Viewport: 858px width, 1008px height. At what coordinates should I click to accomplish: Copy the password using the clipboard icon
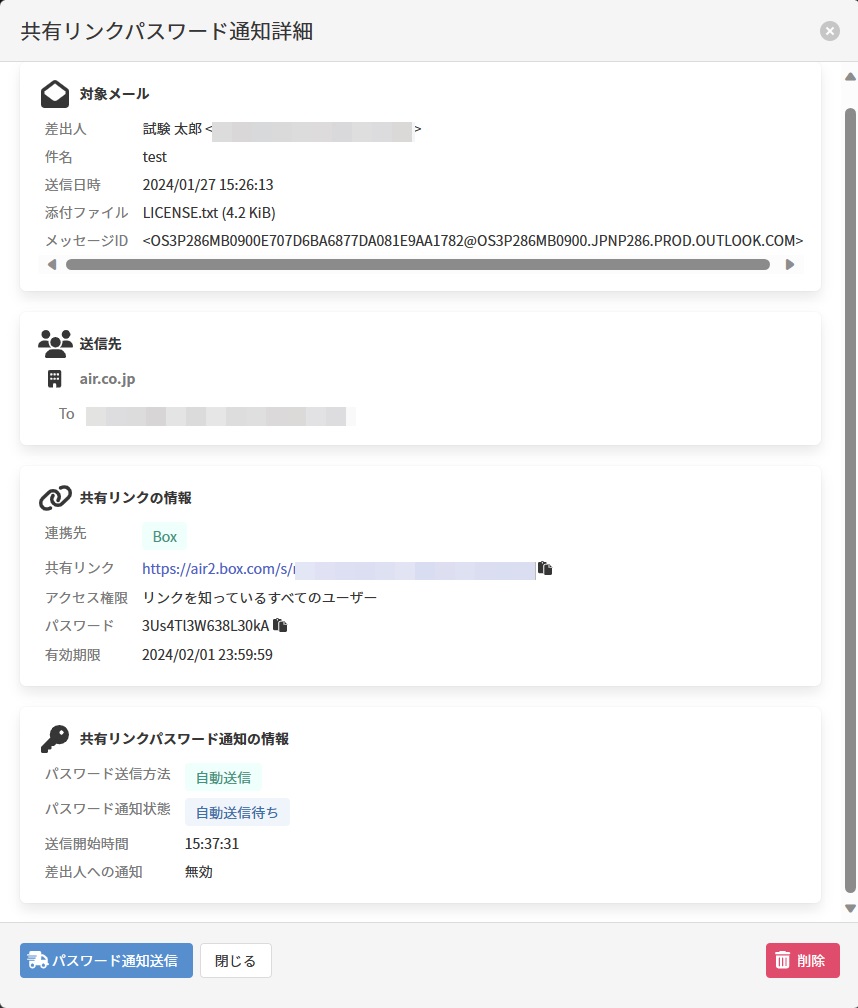point(280,625)
